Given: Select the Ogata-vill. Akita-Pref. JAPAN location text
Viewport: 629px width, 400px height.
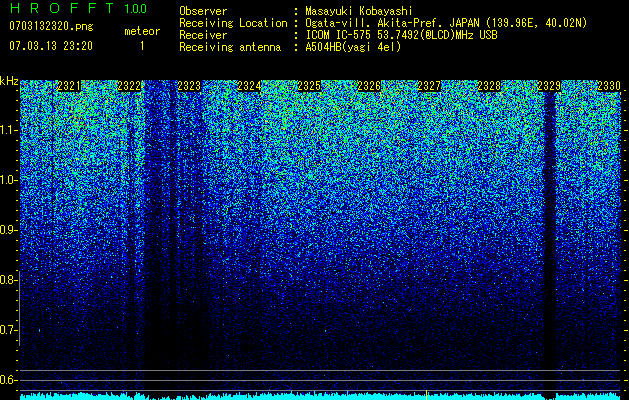Looking at the screenshot, I should [446, 23].
